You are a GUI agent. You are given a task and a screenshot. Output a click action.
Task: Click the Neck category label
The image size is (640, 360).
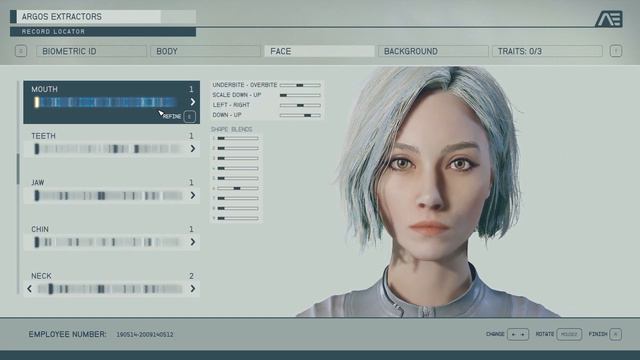(x=41, y=276)
